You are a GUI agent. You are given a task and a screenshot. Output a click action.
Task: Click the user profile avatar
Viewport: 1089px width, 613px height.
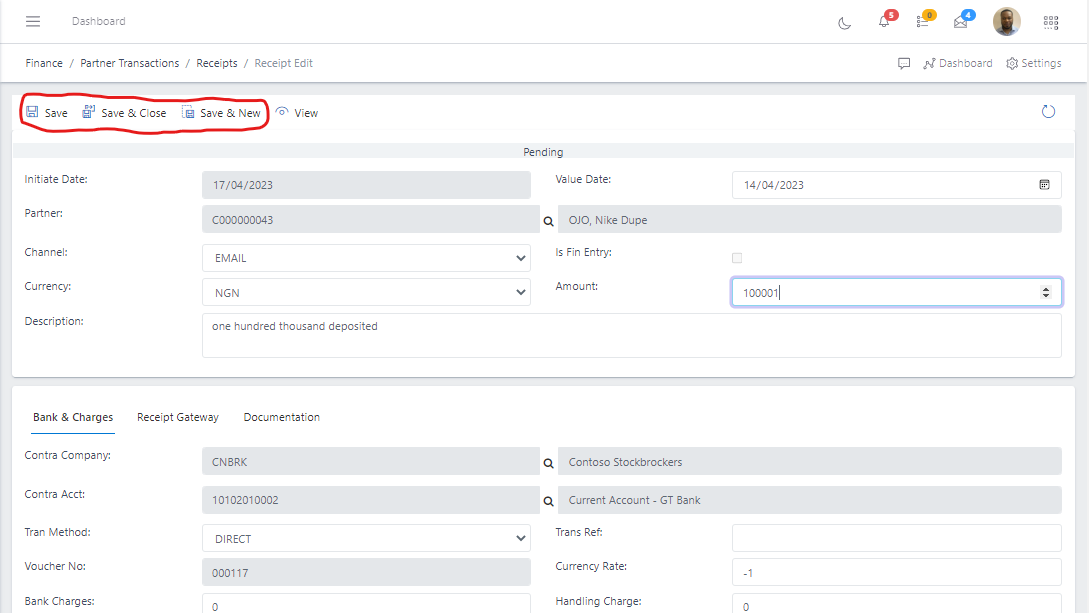[x=1007, y=21]
